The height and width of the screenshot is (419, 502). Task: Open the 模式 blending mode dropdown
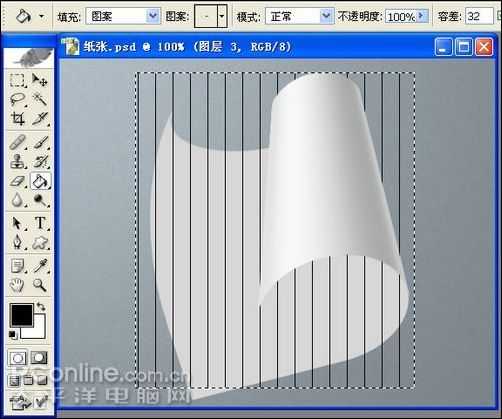tap(326, 16)
